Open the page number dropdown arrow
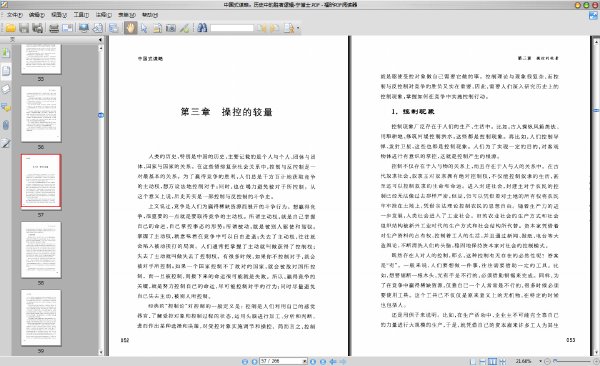Viewport: 600px width, 366px height. pyautogui.click(x=305, y=361)
